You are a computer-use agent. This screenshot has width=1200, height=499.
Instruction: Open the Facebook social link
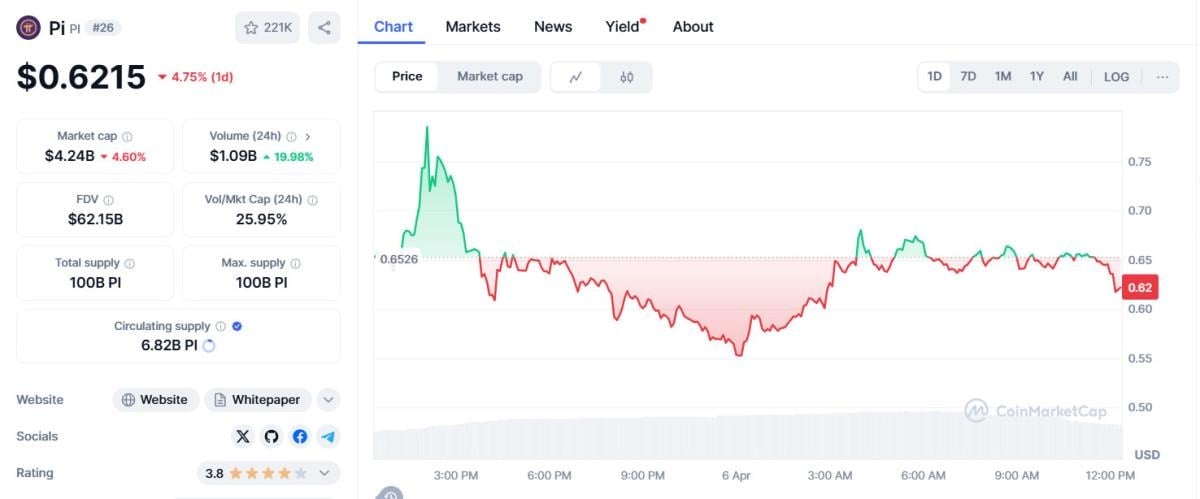pyautogui.click(x=300, y=436)
